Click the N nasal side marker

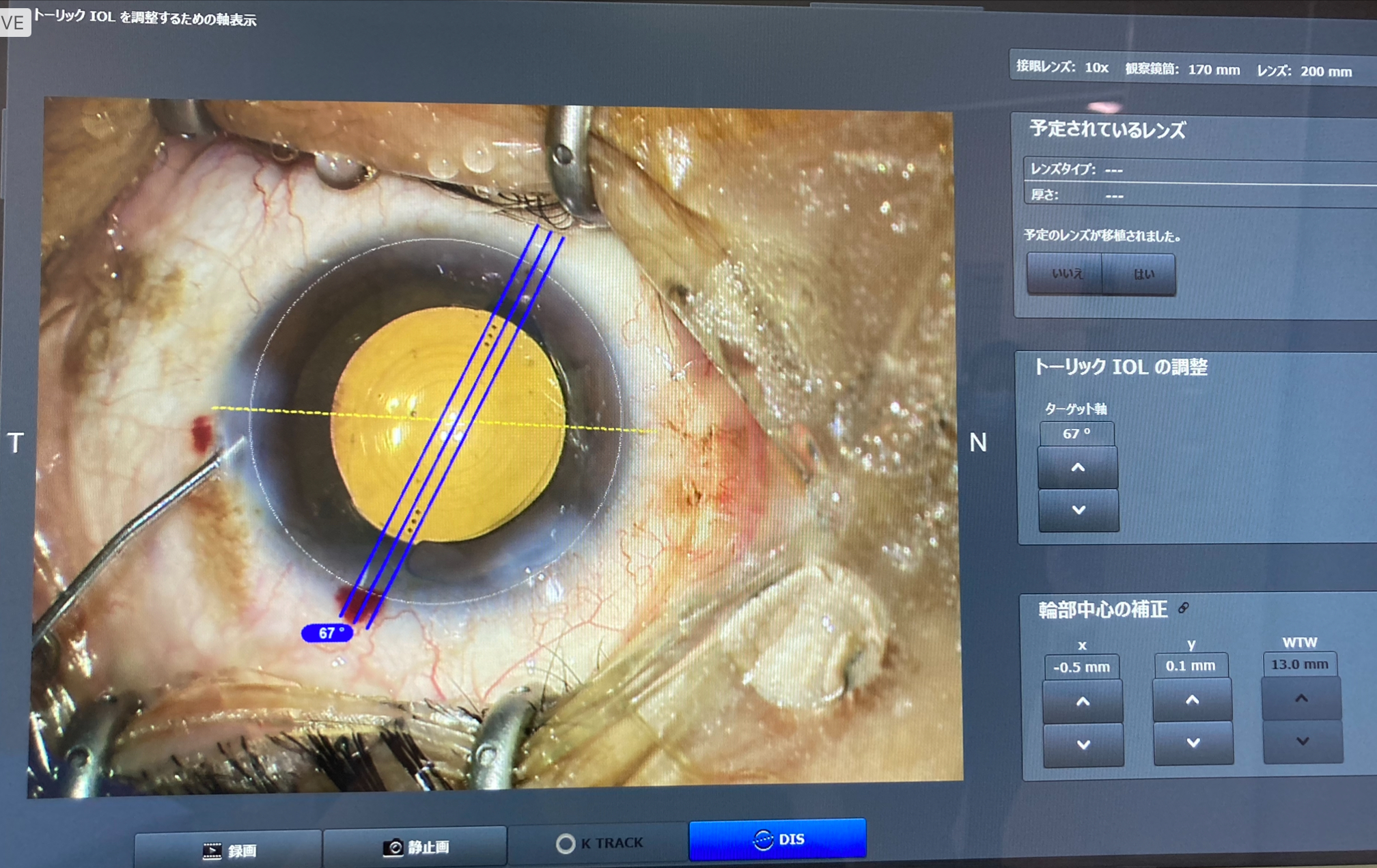pos(978,443)
